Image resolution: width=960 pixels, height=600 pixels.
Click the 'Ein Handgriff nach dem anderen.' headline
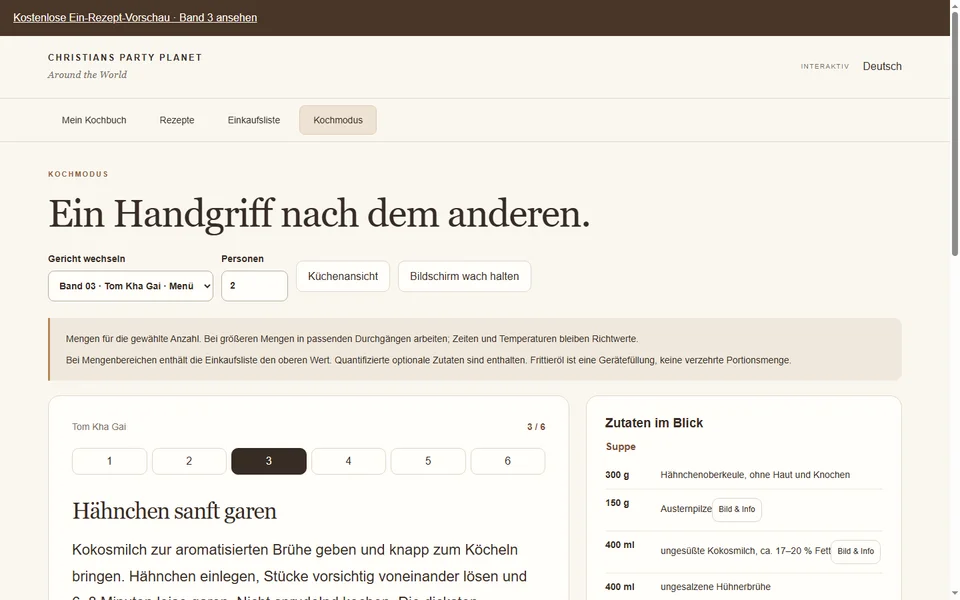coord(319,214)
